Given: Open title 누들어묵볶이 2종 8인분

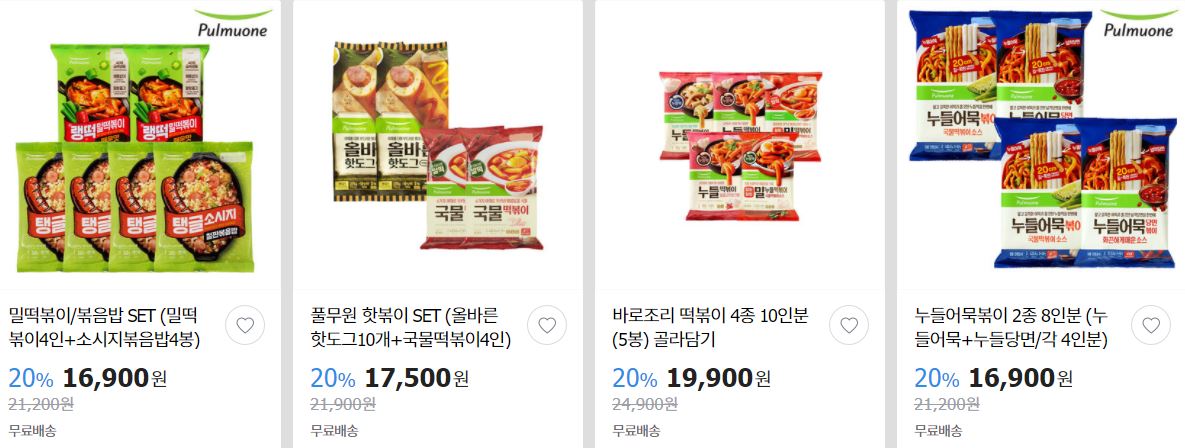Looking at the screenshot, I should [1011, 326].
